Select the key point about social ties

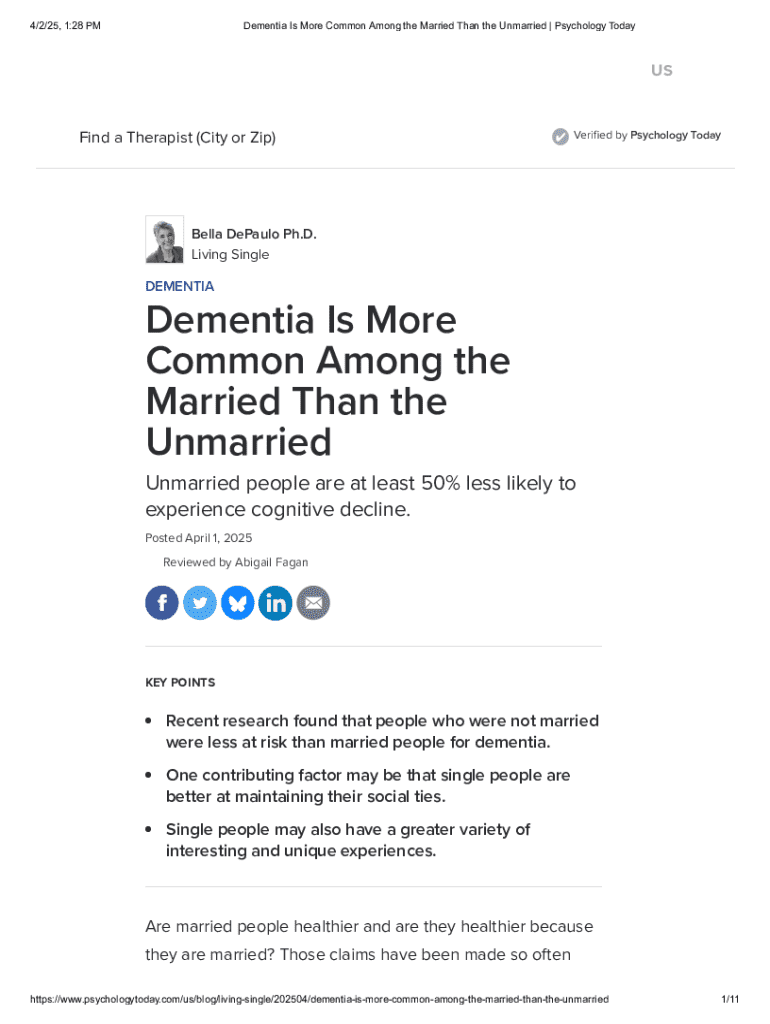[367, 786]
